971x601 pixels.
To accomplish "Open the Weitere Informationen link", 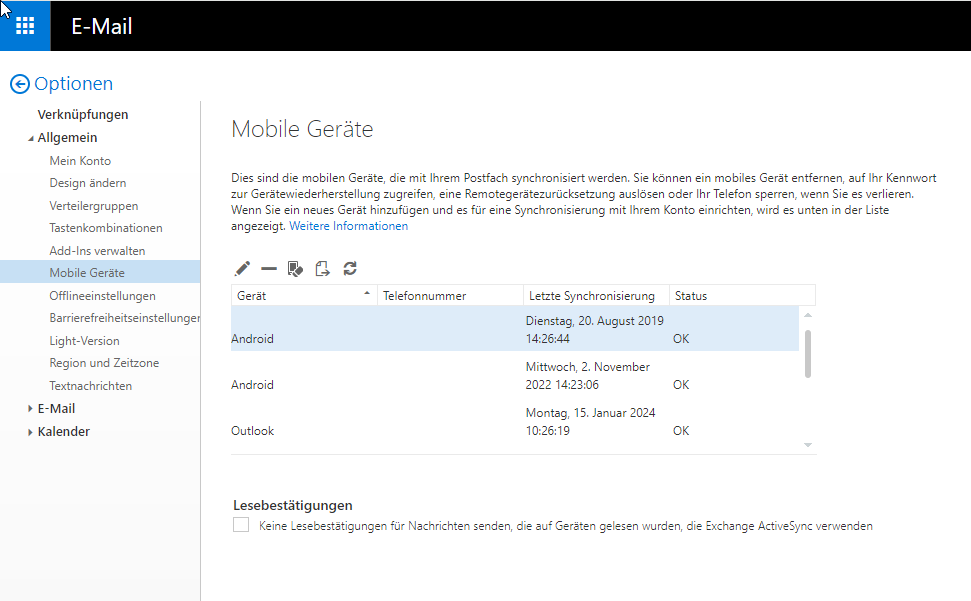I will (348, 227).
